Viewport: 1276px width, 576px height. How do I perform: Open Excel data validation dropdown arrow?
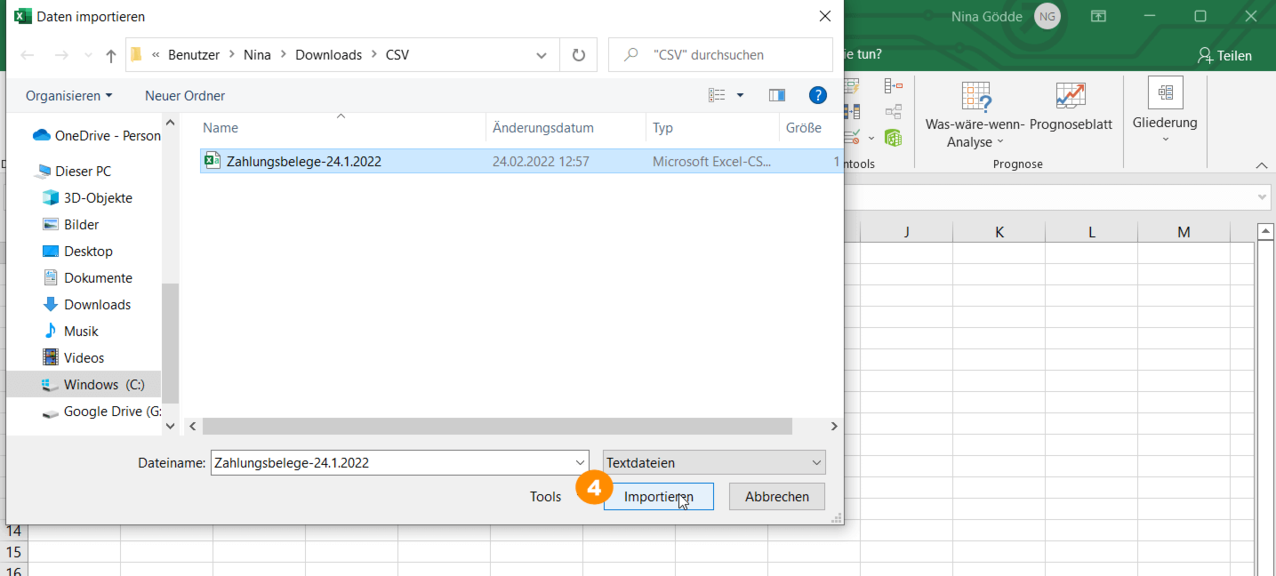point(871,138)
